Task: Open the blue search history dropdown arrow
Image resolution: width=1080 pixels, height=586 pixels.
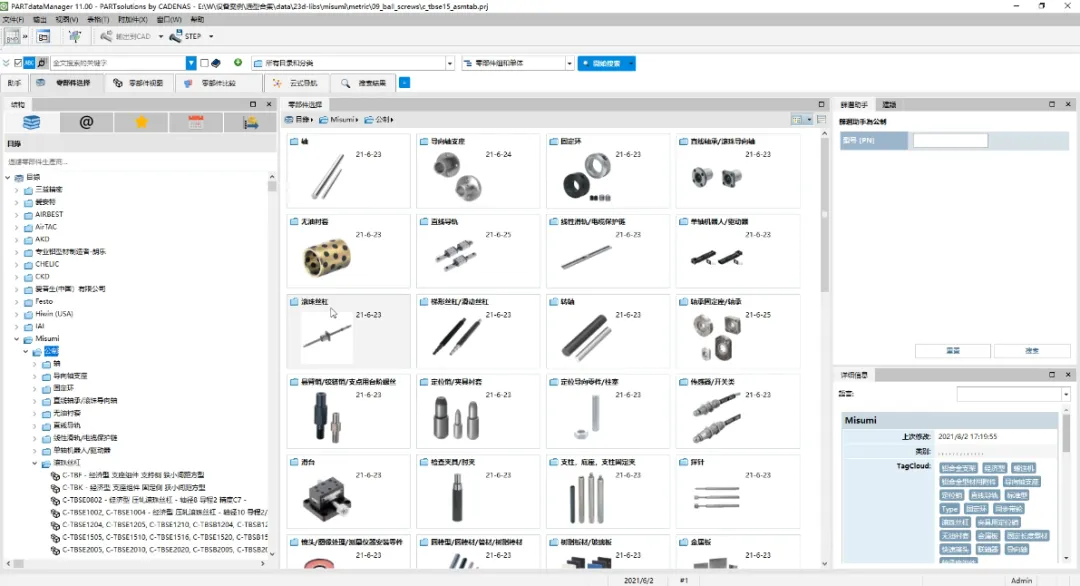Action: pyautogui.click(x=191, y=63)
